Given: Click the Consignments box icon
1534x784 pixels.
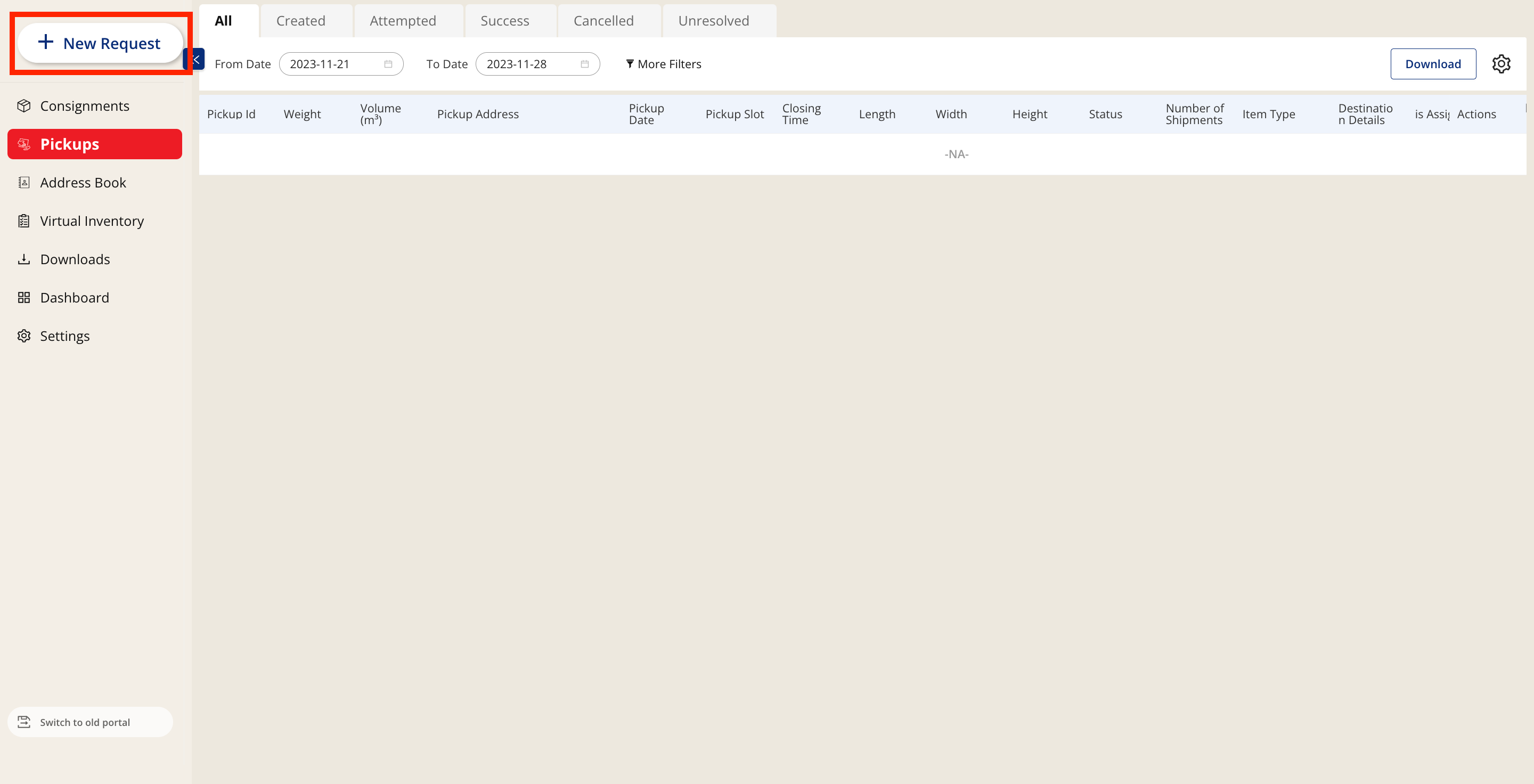Looking at the screenshot, I should [24, 106].
